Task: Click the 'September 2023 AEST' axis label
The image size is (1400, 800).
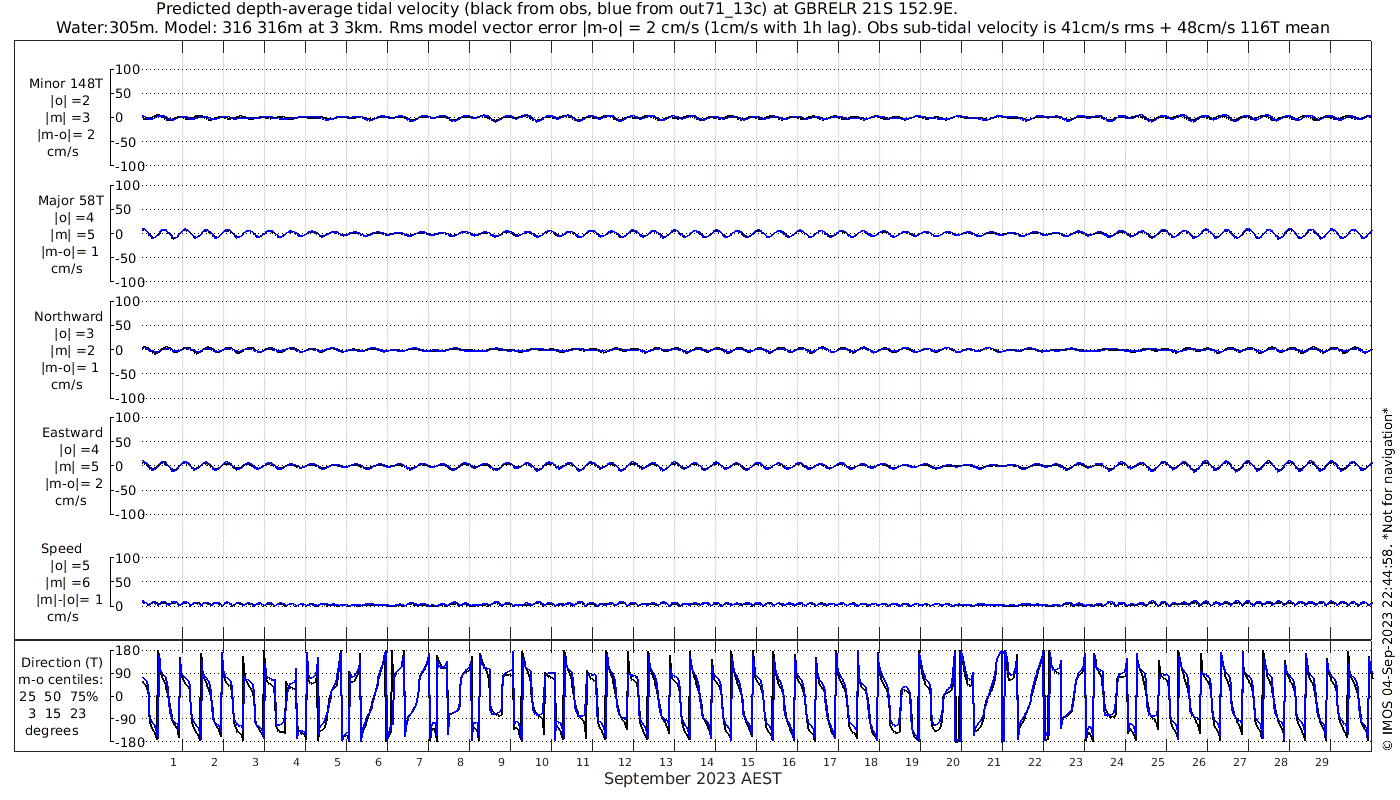Action: pos(692,779)
